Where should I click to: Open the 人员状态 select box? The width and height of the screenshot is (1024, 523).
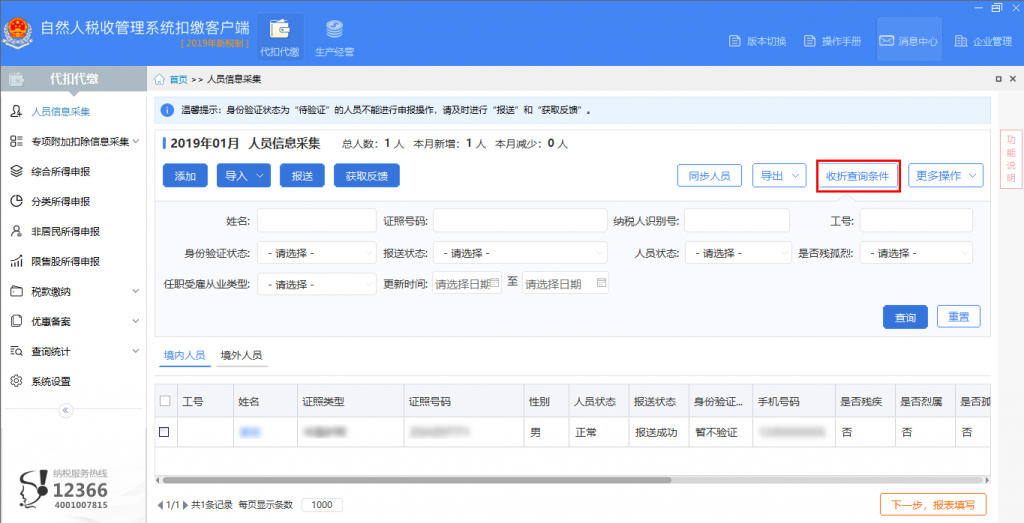738,253
